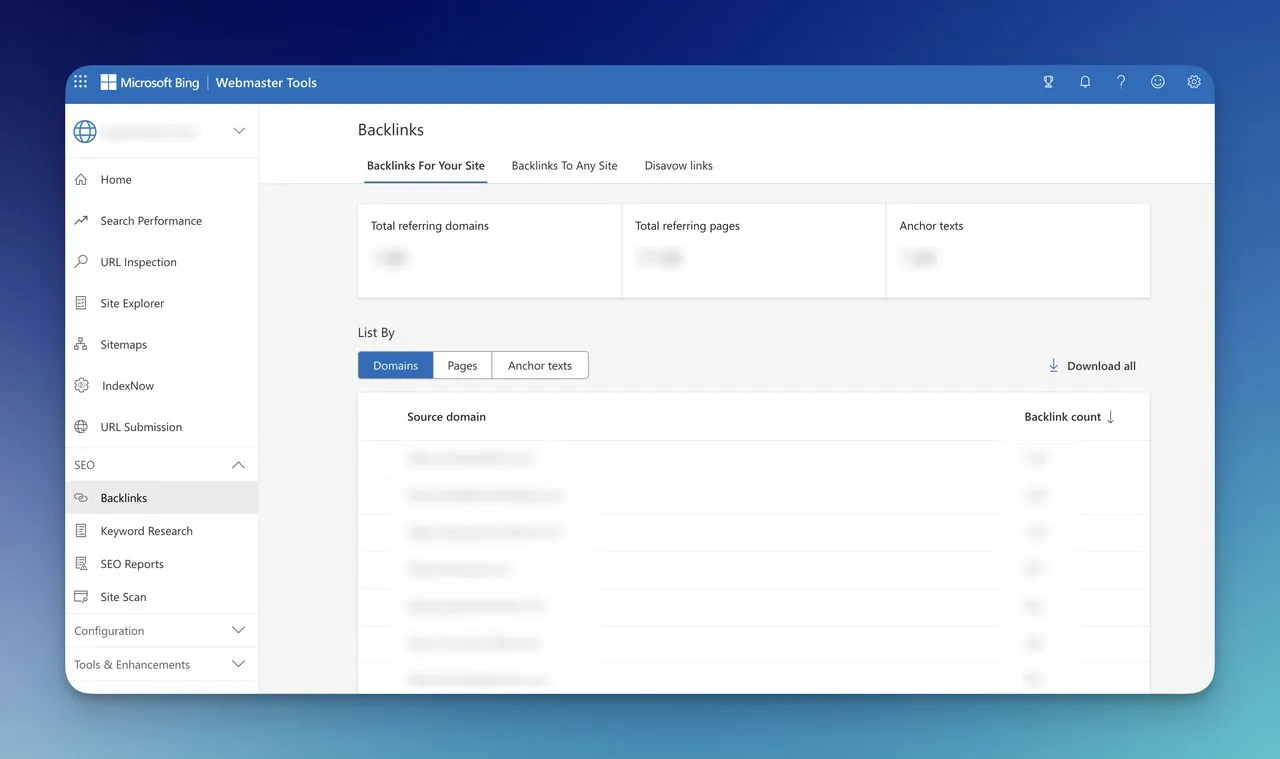Image resolution: width=1280 pixels, height=759 pixels.
Task: Click the Total referring domains card
Action: (490, 251)
